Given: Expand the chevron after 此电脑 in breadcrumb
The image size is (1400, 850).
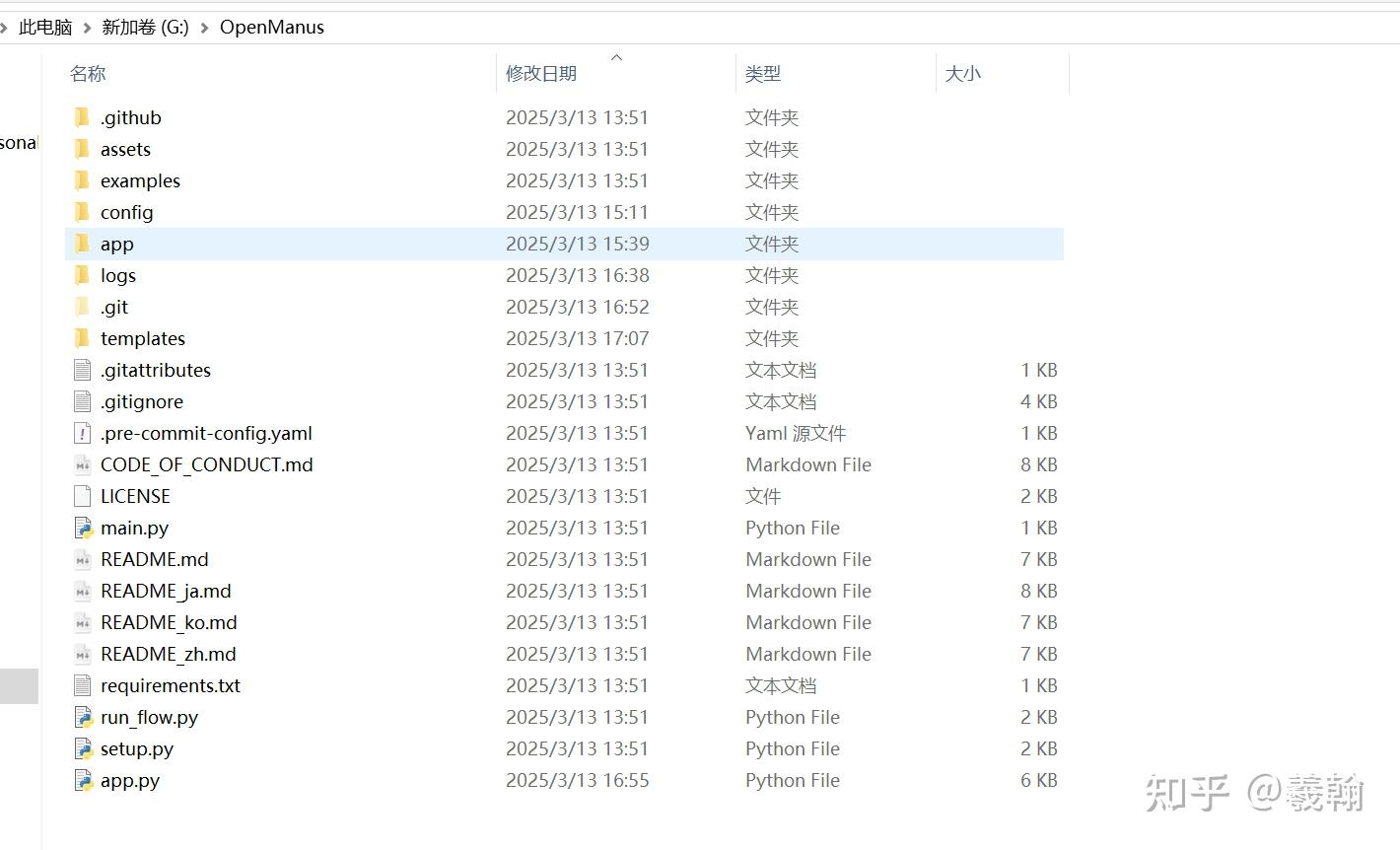Looking at the screenshot, I should coord(87,28).
